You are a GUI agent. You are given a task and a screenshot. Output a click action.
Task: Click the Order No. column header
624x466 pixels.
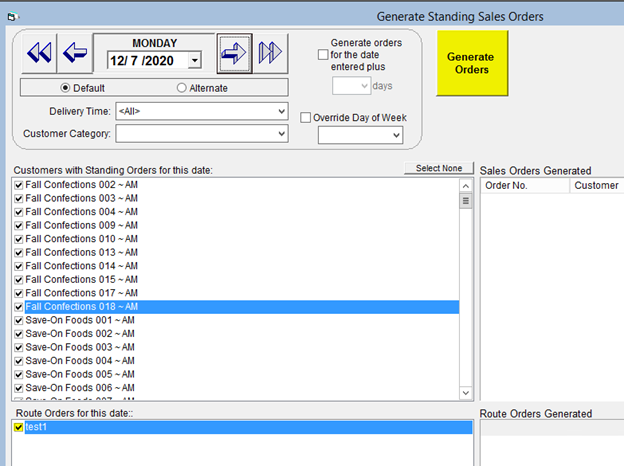(525, 186)
